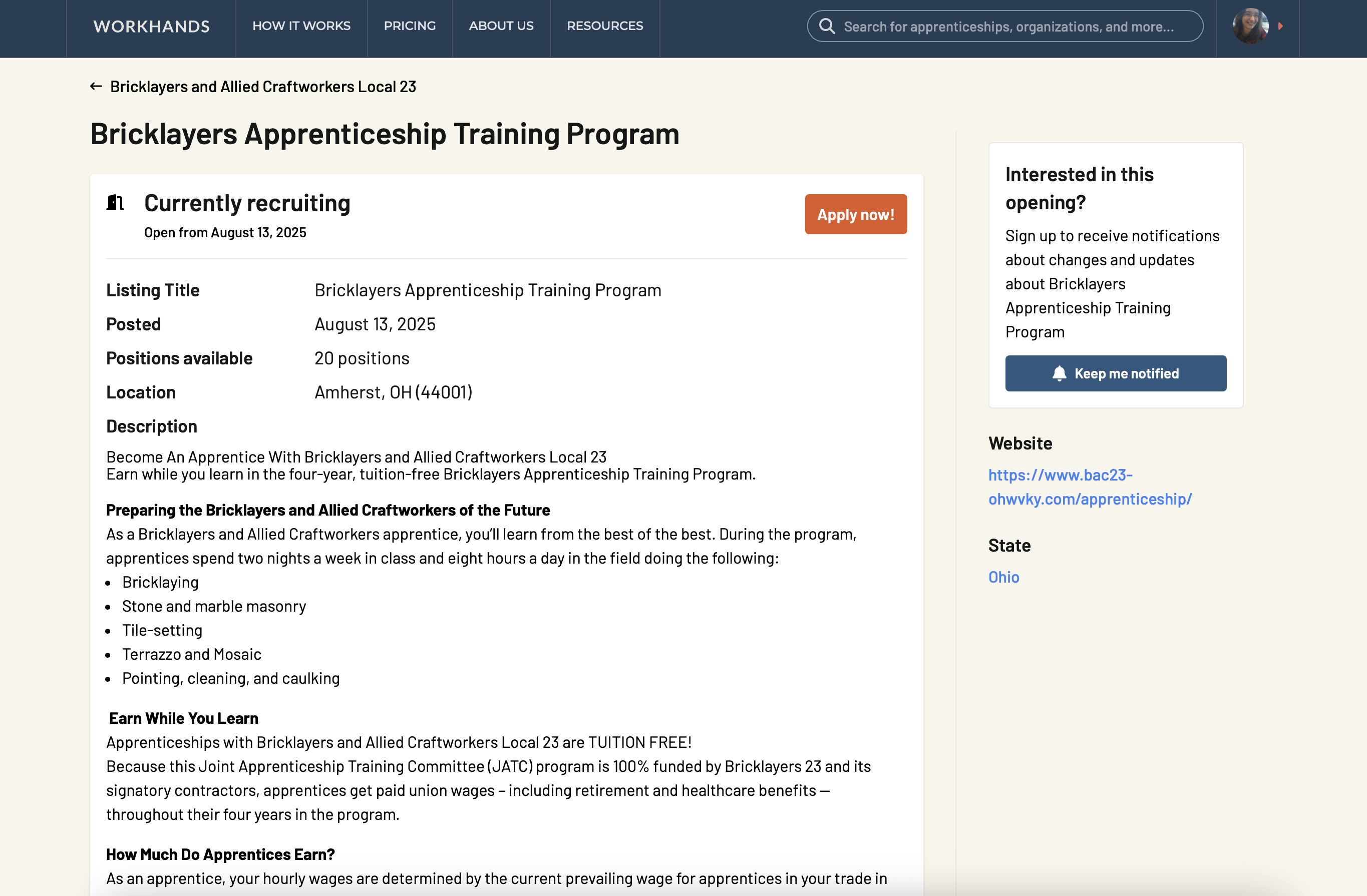Click the Listing Title label
Viewport: 1367px width, 896px height.
pyautogui.click(x=153, y=290)
